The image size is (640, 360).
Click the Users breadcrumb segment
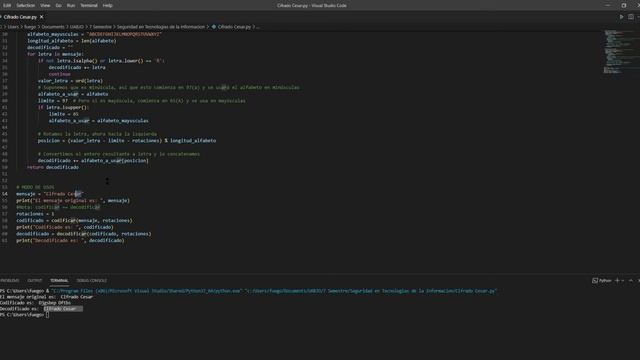pos(13,27)
